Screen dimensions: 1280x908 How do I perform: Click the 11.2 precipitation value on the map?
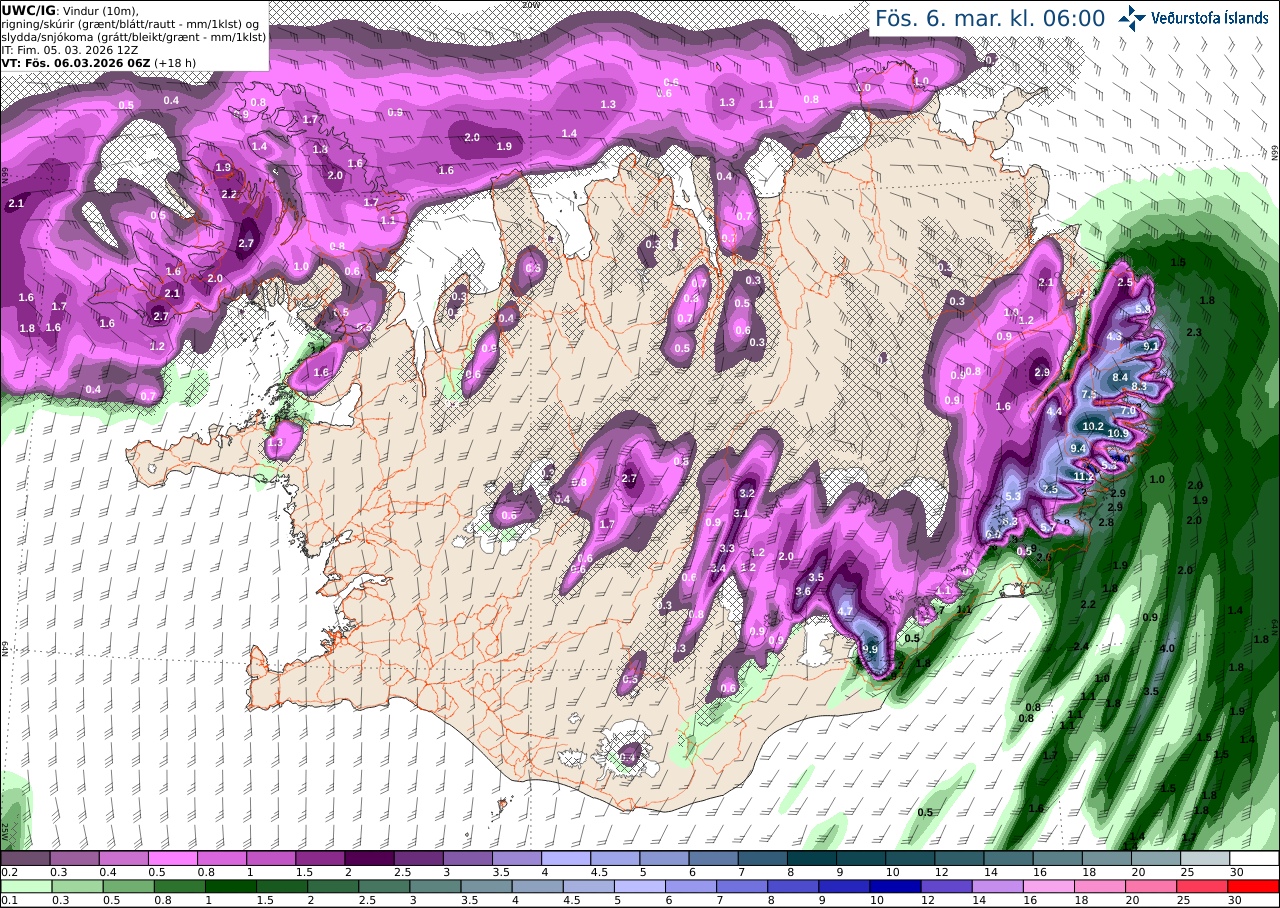click(x=1085, y=477)
